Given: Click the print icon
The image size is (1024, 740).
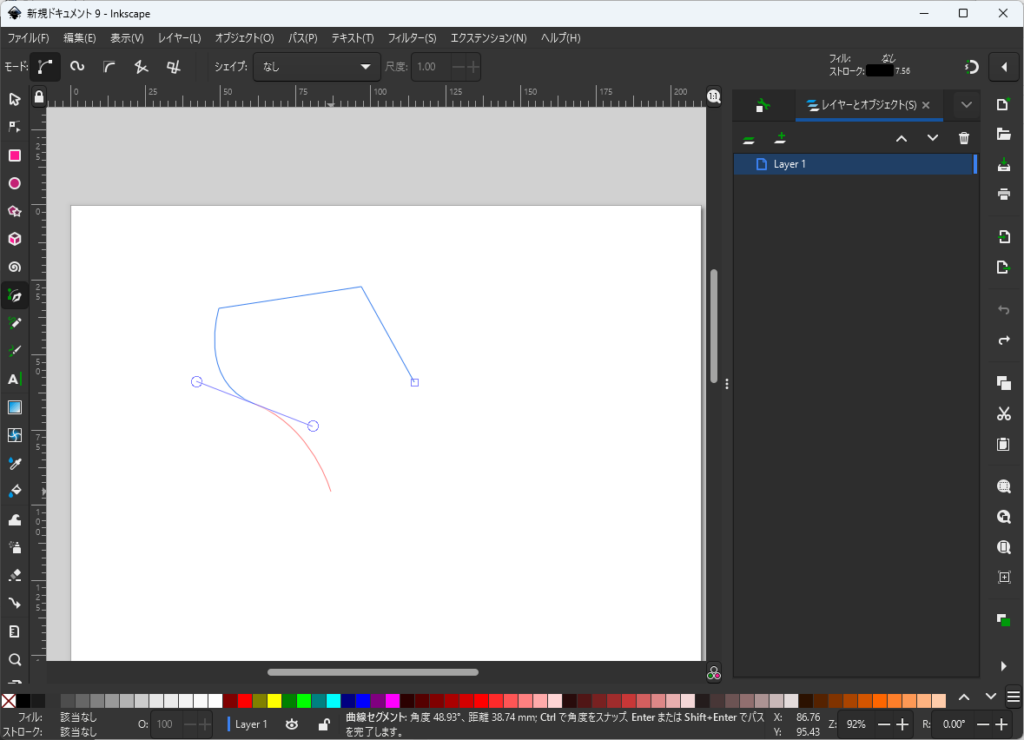Looking at the screenshot, I should point(1004,194).
